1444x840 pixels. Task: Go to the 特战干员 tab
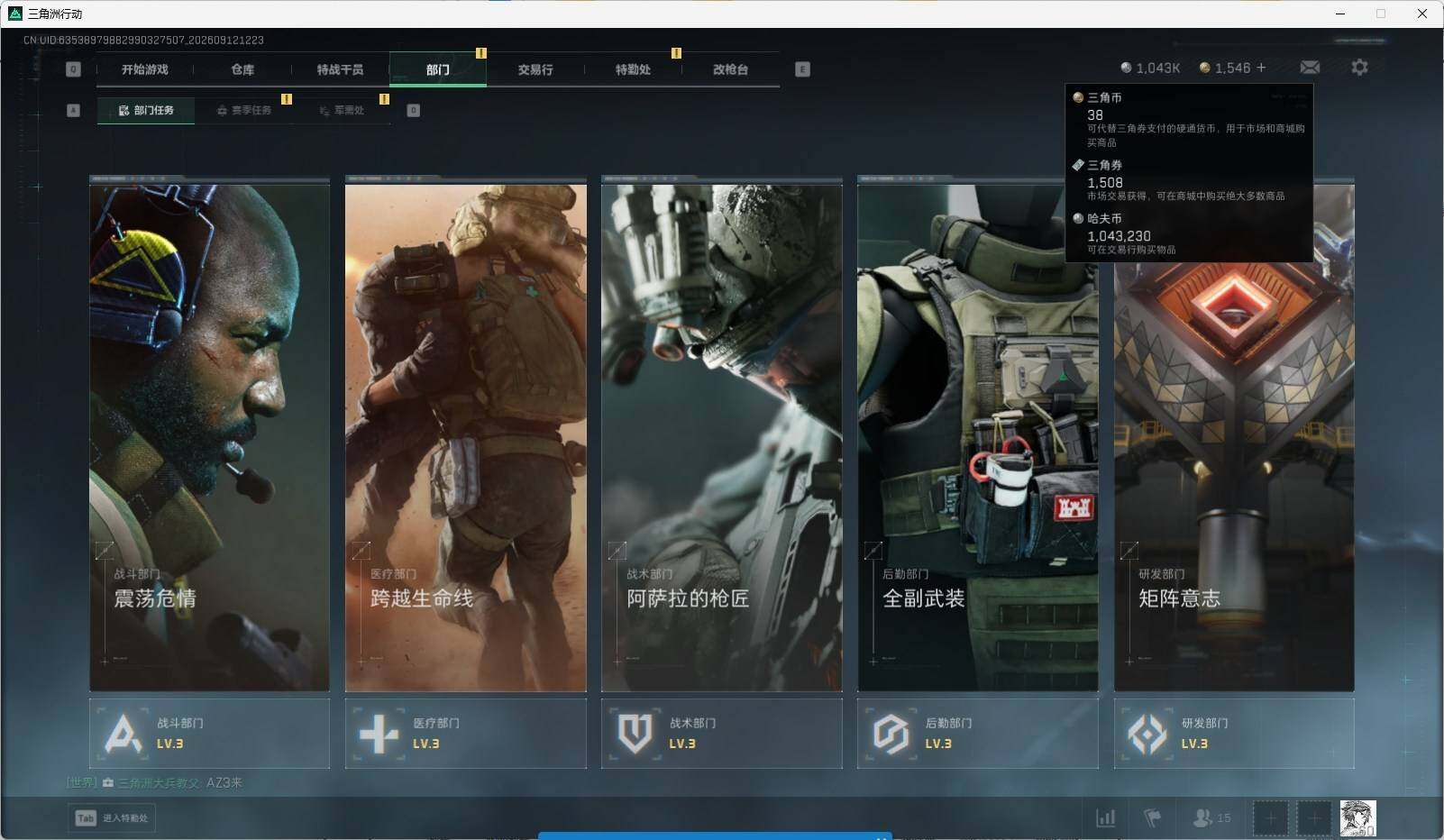[x=340, y=69]
